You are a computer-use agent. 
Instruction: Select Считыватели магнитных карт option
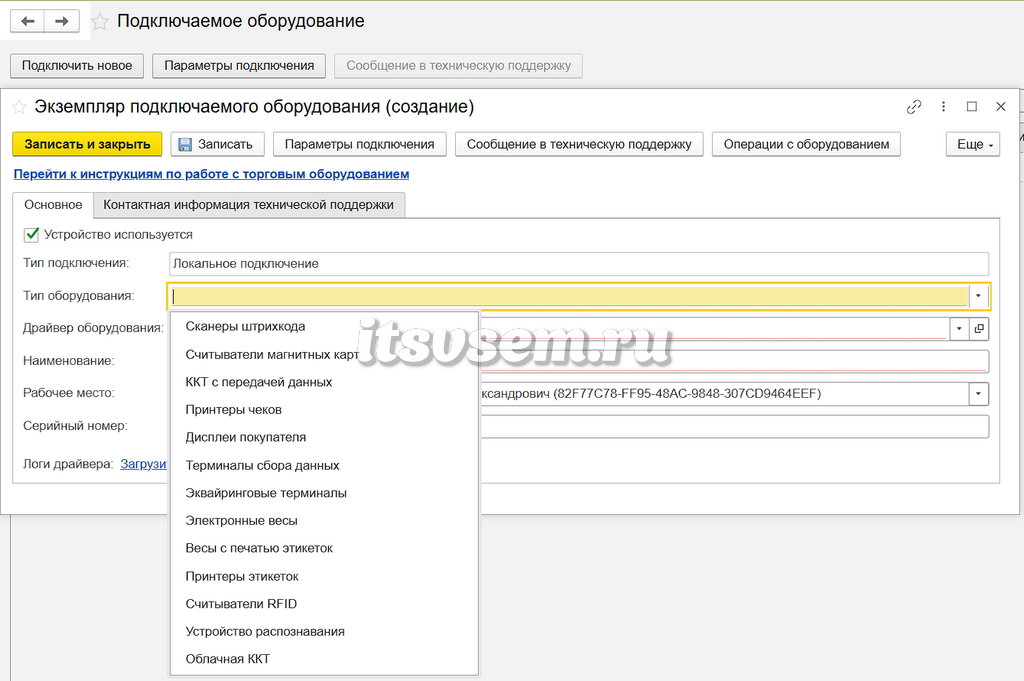pyautogui.click(x=325, y=355)
